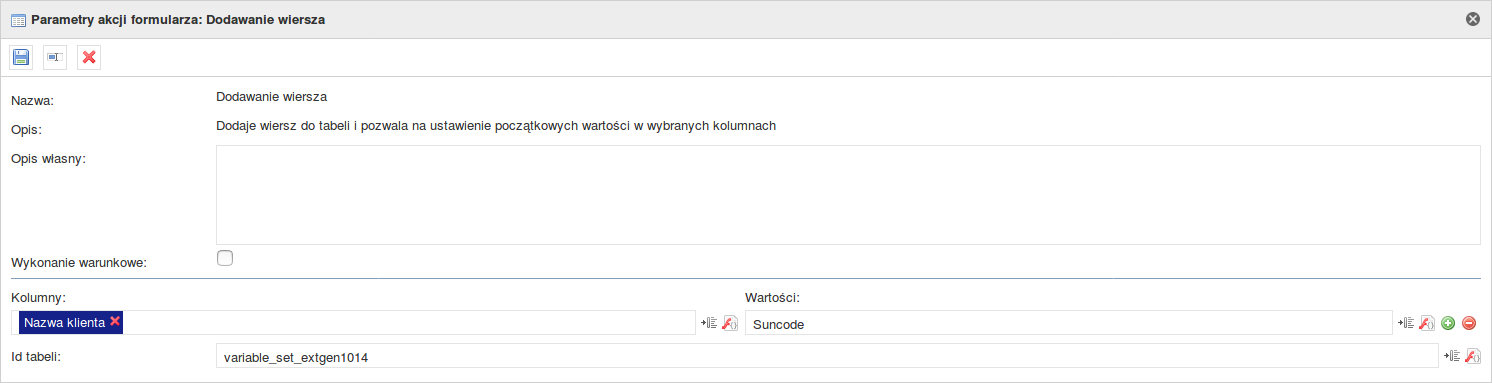This screenshot has height=383, width=1492.
Task: Select the Nazwa klienta column tag
Action: click(x=64, y=322)
